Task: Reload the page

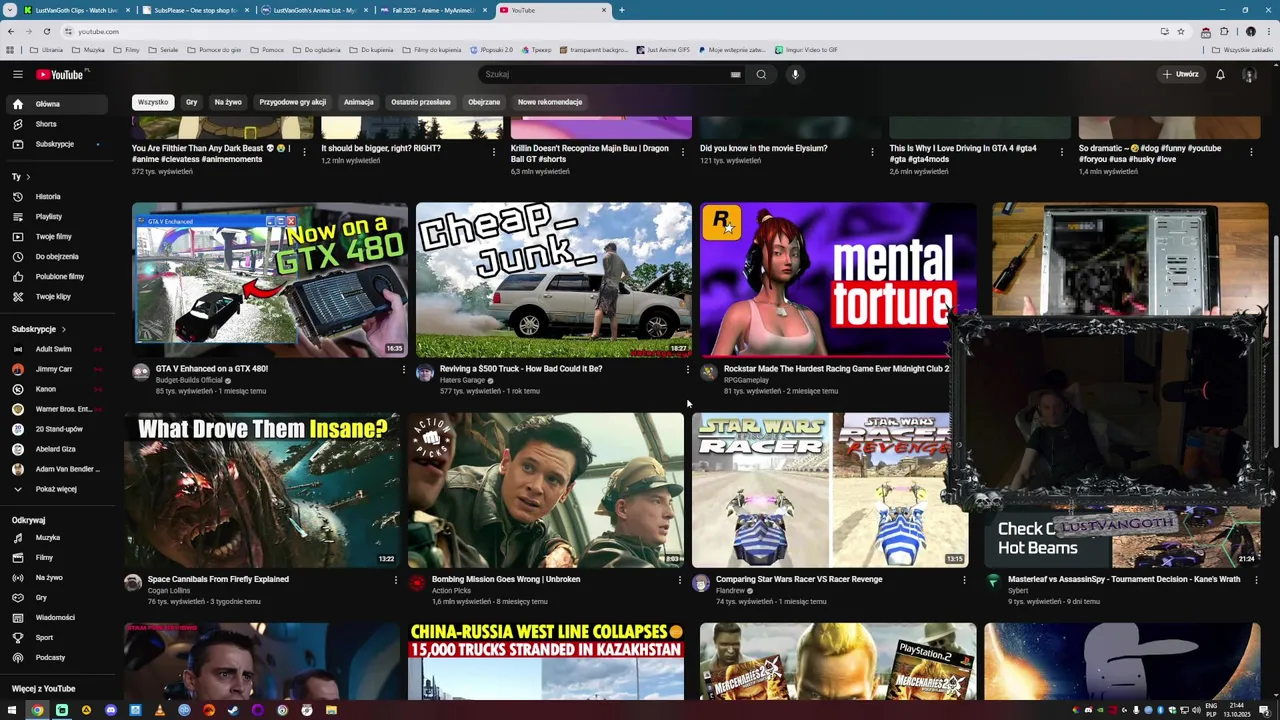Action: (46, 31)
